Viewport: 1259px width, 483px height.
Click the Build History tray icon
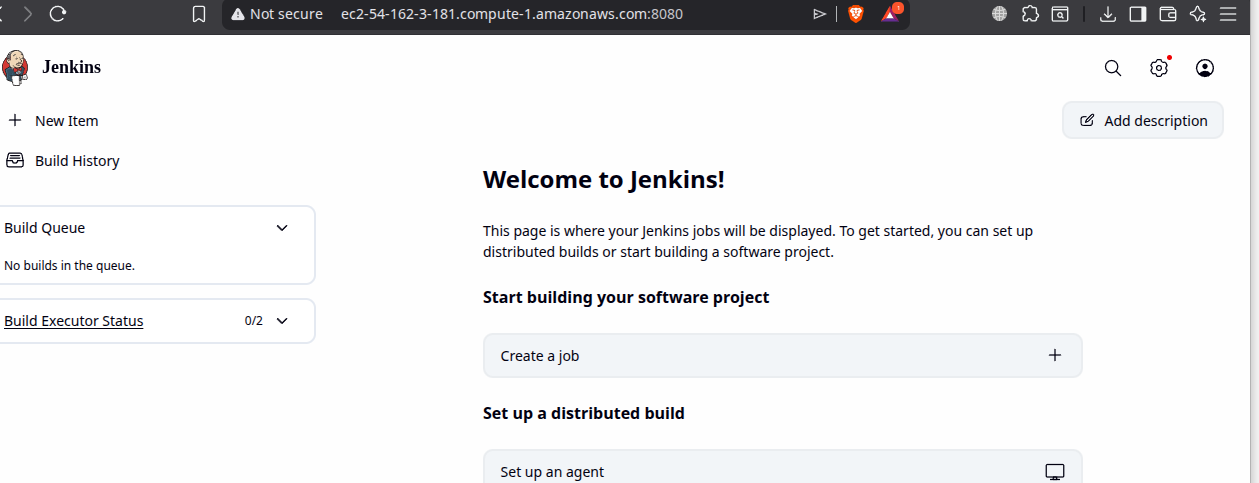(15, 160)
